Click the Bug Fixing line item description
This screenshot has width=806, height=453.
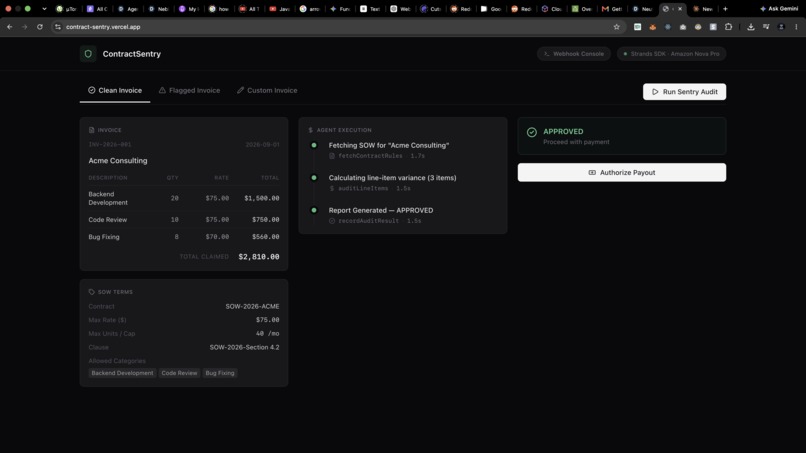(x=104, y=237)
